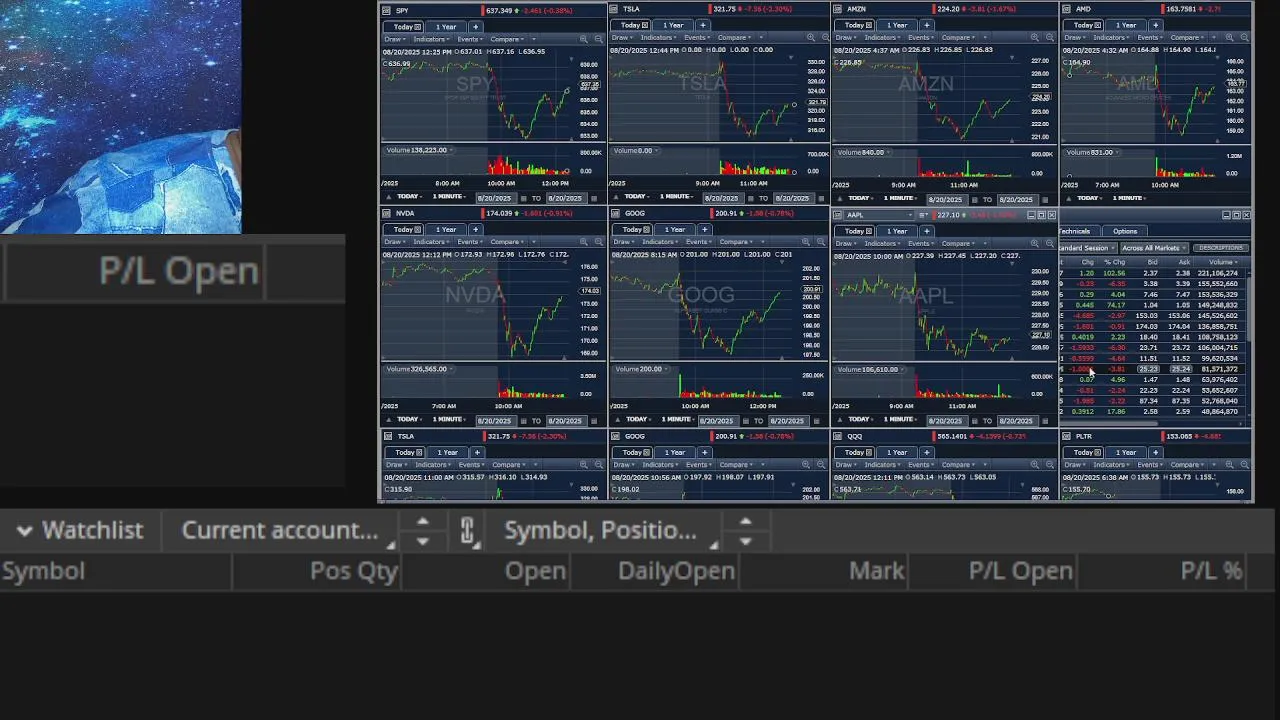Zoom in on the NVDA chart

[x=583, y=242]
